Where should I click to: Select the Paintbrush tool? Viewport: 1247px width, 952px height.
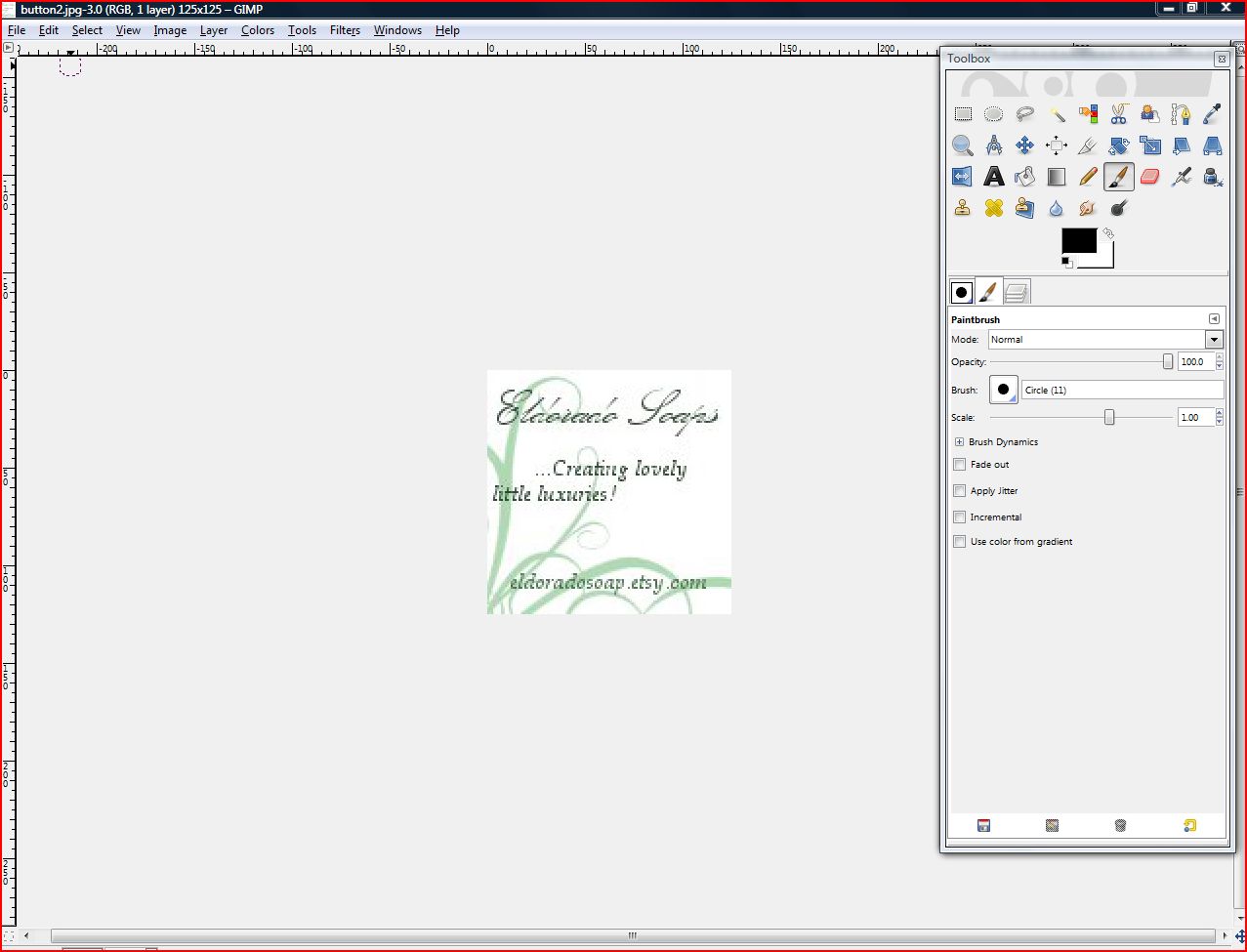(x=1119, y=177)
